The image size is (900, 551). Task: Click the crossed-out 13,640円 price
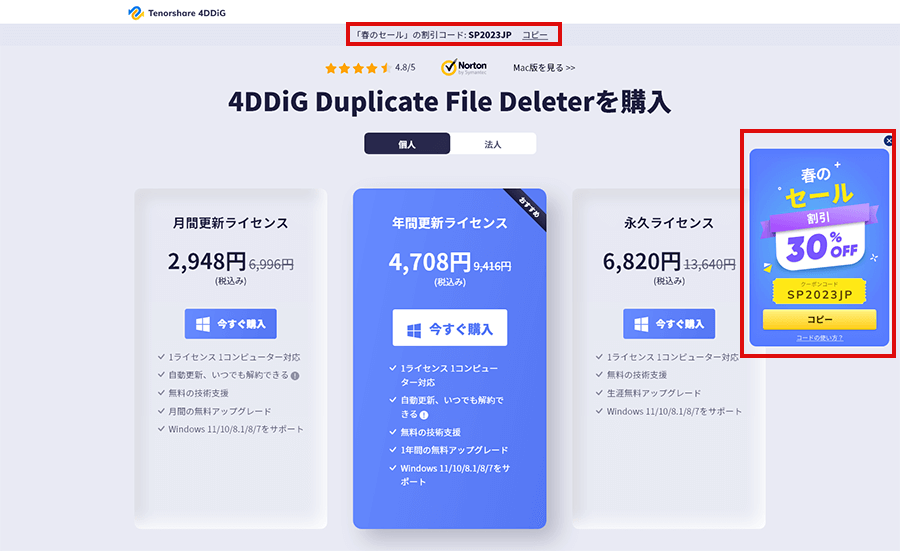point(709,265)
